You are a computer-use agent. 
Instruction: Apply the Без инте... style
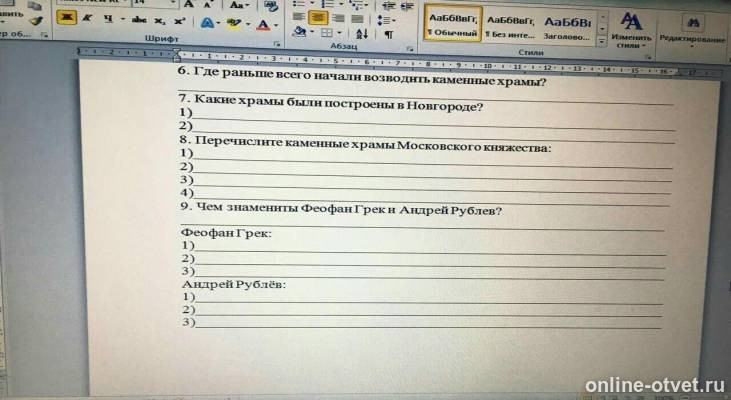[x=510, y=27]
